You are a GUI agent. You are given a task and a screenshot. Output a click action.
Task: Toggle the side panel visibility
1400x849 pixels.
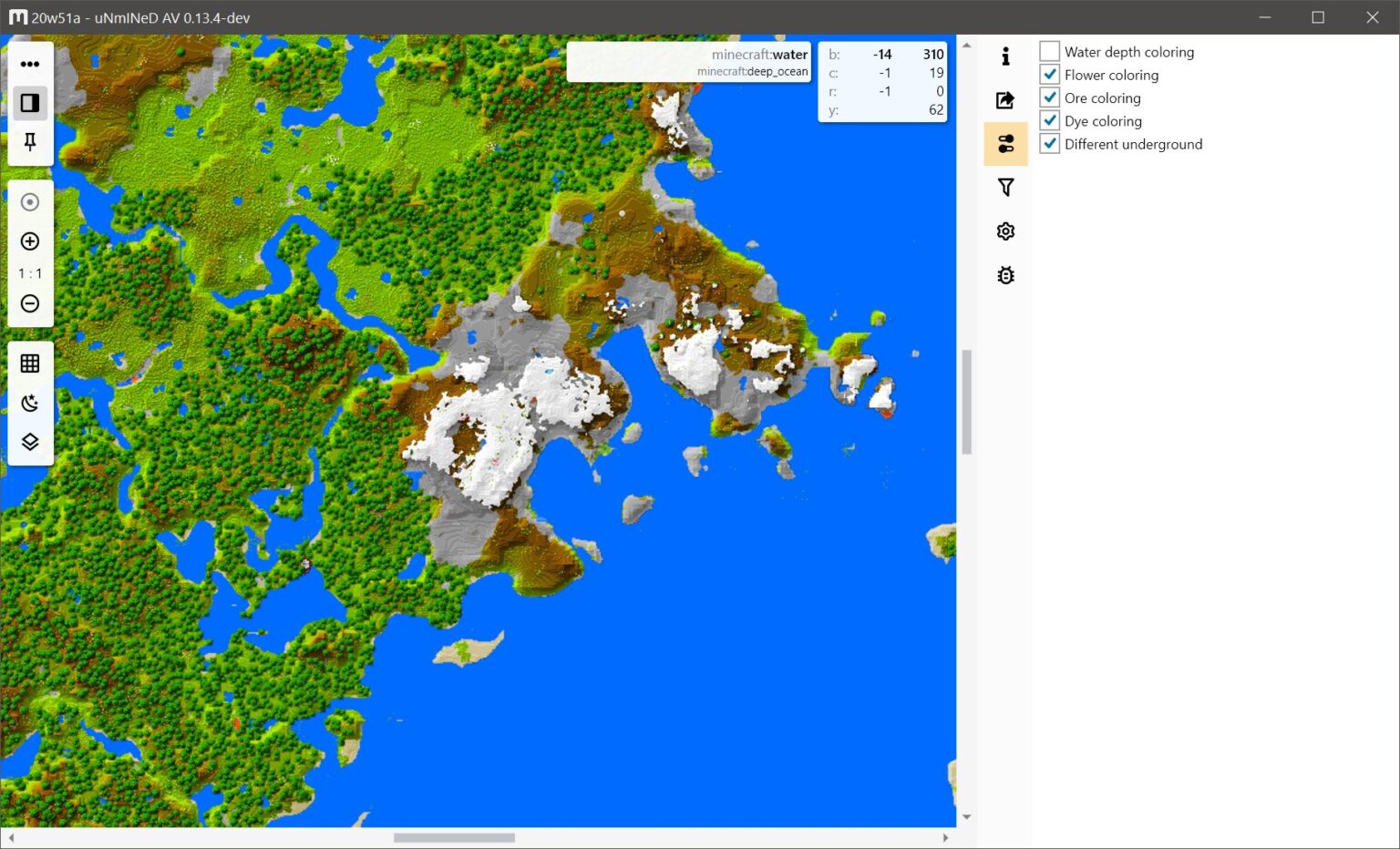click(x=30, y=103)
